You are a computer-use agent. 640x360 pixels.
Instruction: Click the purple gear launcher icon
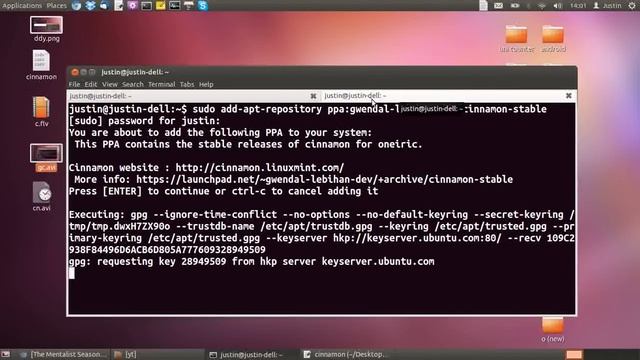[132, 5]
